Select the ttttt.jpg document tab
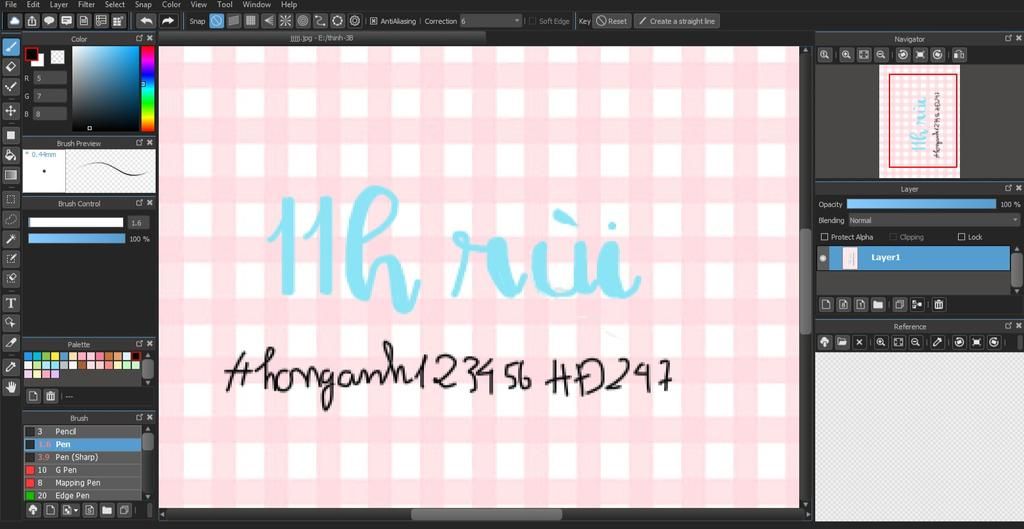1024x529 pixels. pos(321,38)
